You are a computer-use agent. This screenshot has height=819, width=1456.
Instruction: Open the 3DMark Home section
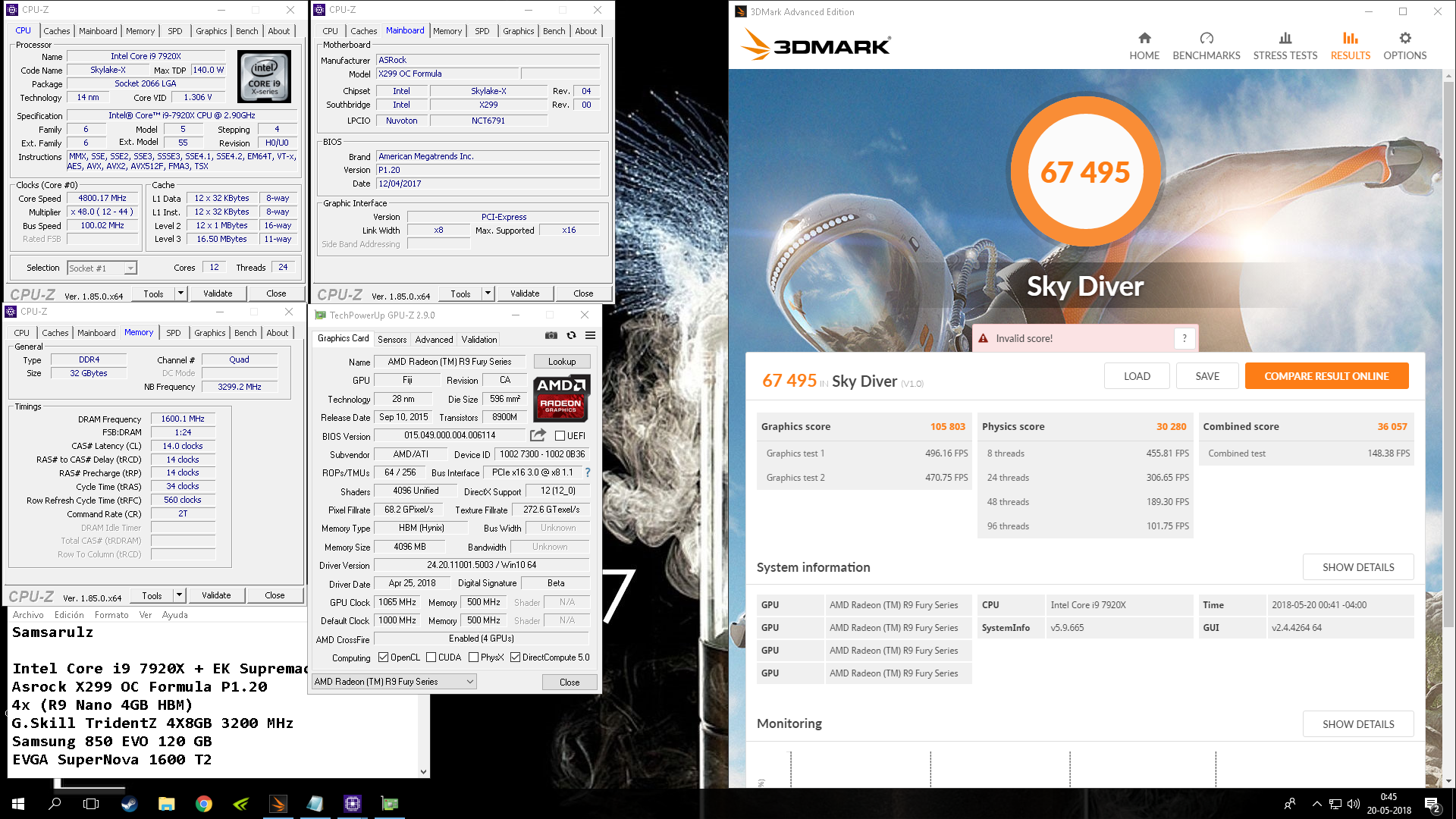tap(1144, 46)
